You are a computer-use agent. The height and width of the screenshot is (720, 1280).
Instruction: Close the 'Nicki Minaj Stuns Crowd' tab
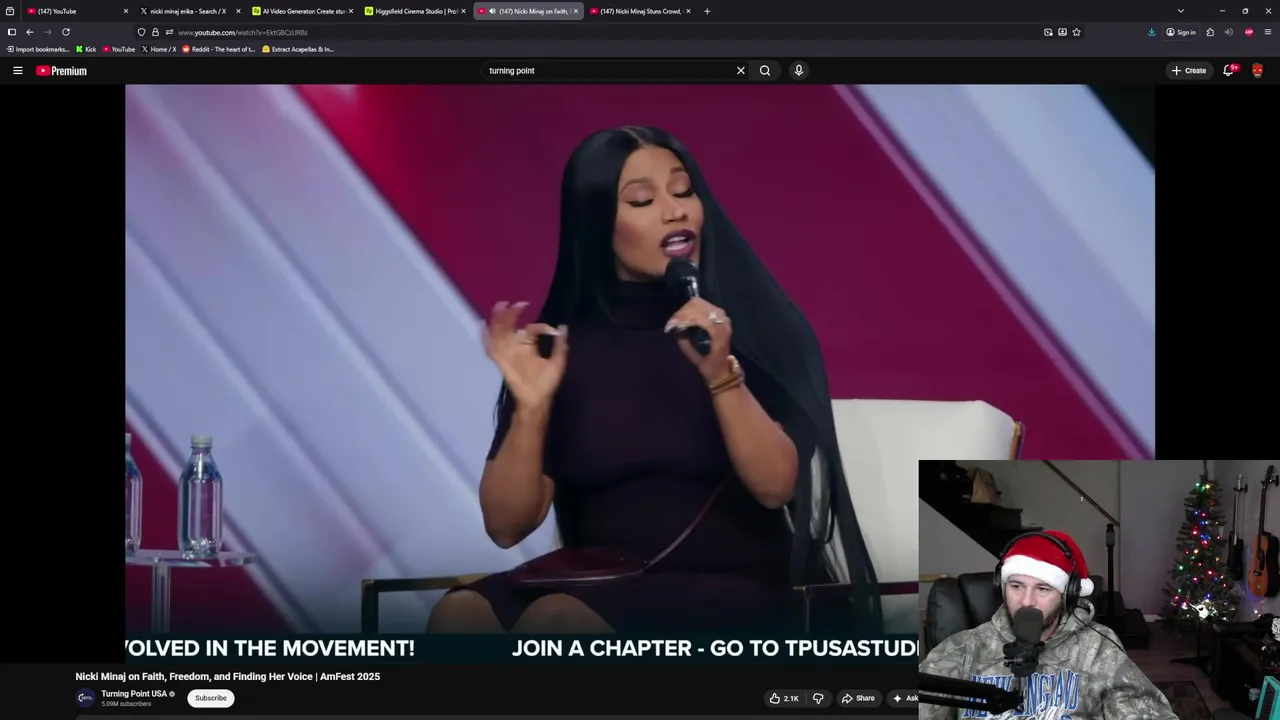coord(688,11)
